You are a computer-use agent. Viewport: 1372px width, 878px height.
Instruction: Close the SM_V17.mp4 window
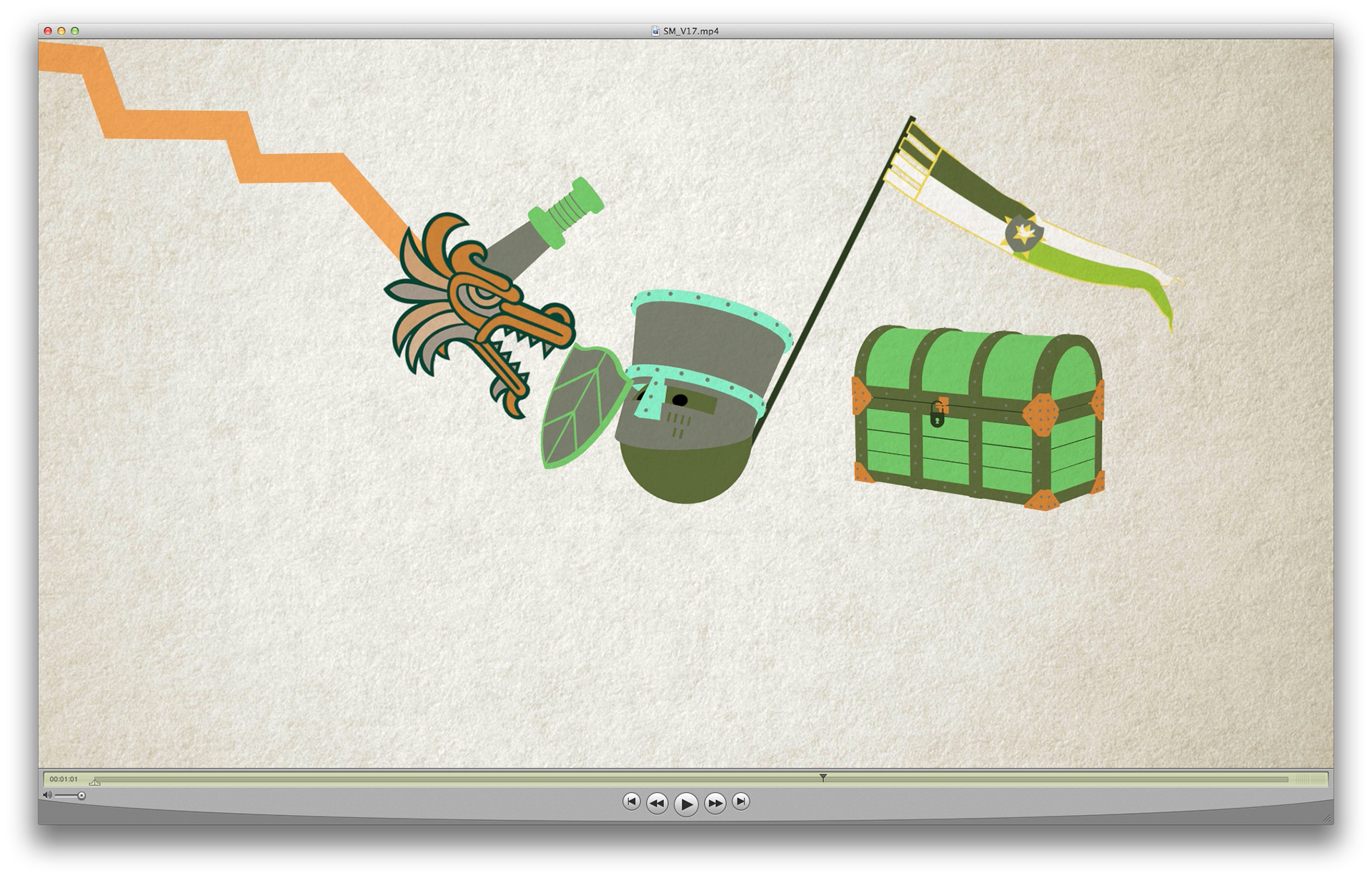click(x=48, y=31)
